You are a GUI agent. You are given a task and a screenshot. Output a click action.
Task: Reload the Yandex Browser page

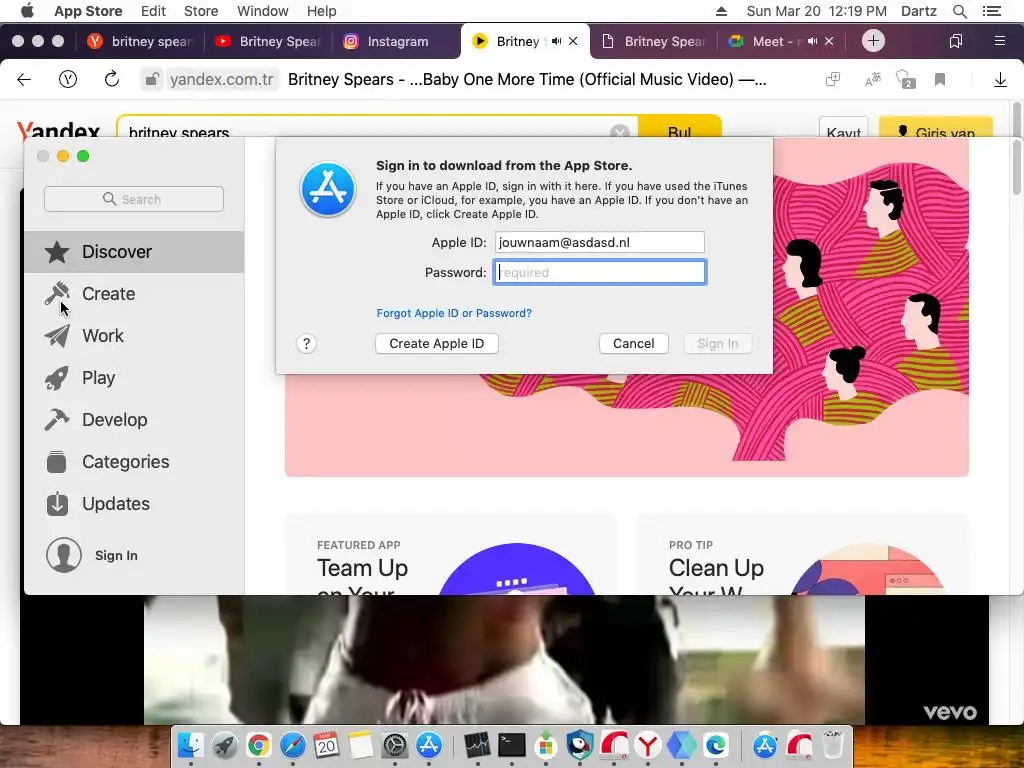(x=112, y=80)
